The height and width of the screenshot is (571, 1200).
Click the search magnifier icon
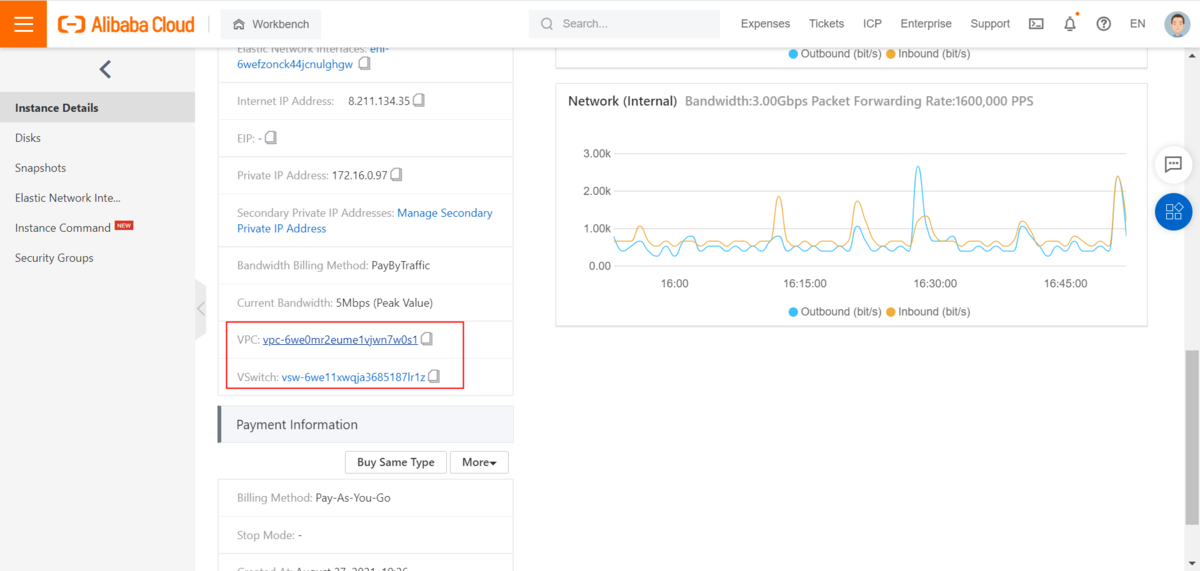pyautogui.click(x=547, y=24)
